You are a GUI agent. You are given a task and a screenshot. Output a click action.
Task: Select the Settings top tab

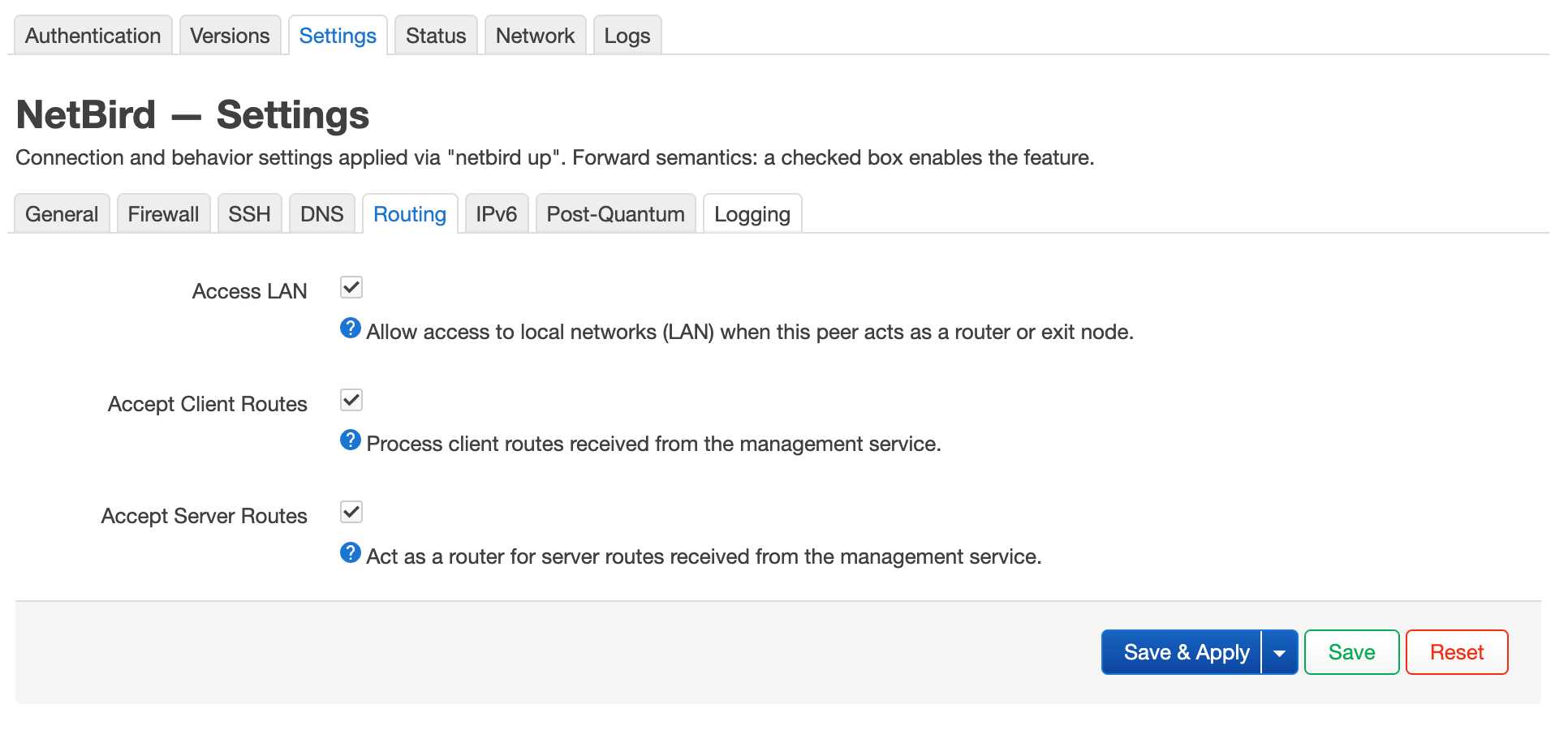[x=338, y=36]
